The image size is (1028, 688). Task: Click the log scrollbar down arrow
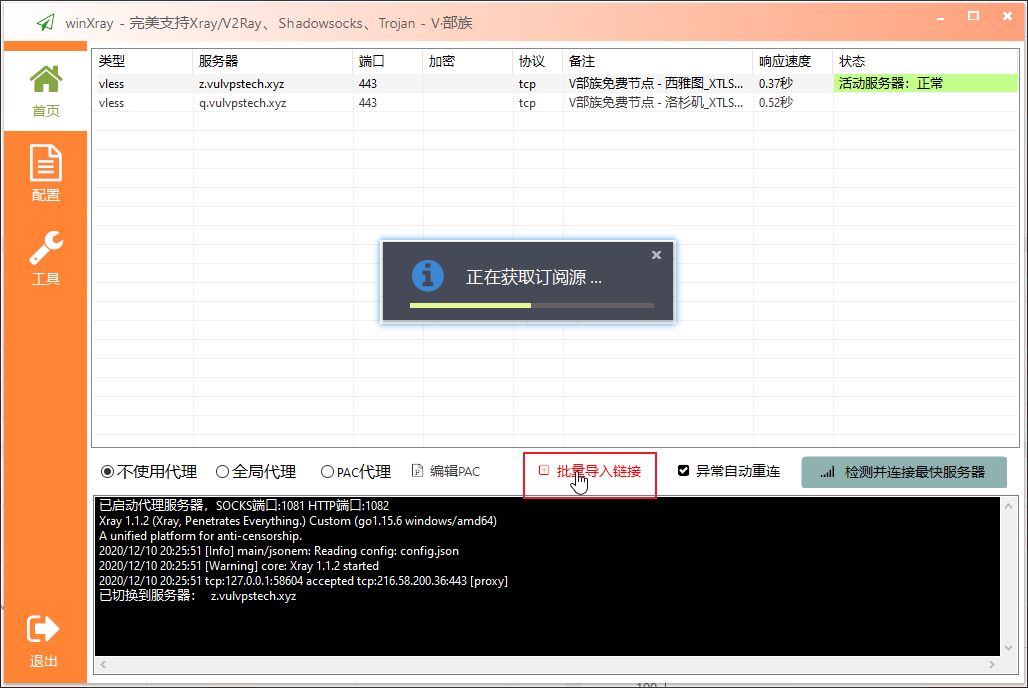[1008, 648]
